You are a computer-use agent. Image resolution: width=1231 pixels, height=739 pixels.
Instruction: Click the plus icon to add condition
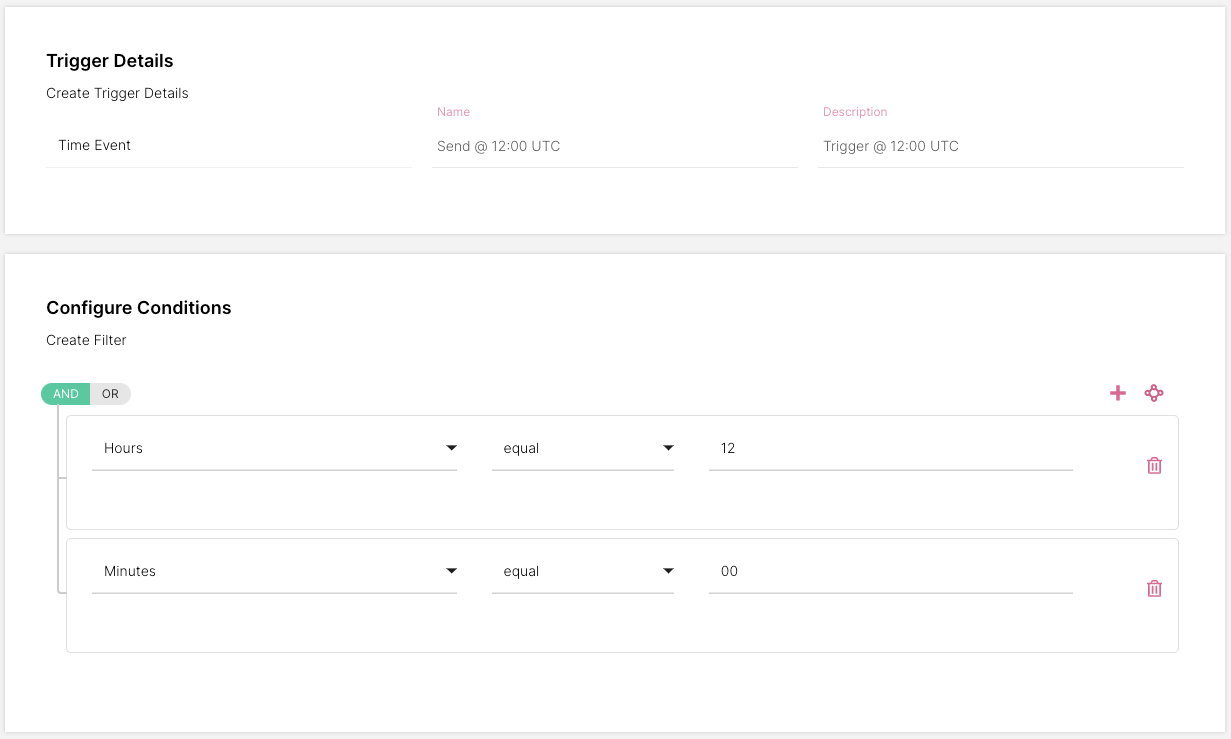point(1118,394)
